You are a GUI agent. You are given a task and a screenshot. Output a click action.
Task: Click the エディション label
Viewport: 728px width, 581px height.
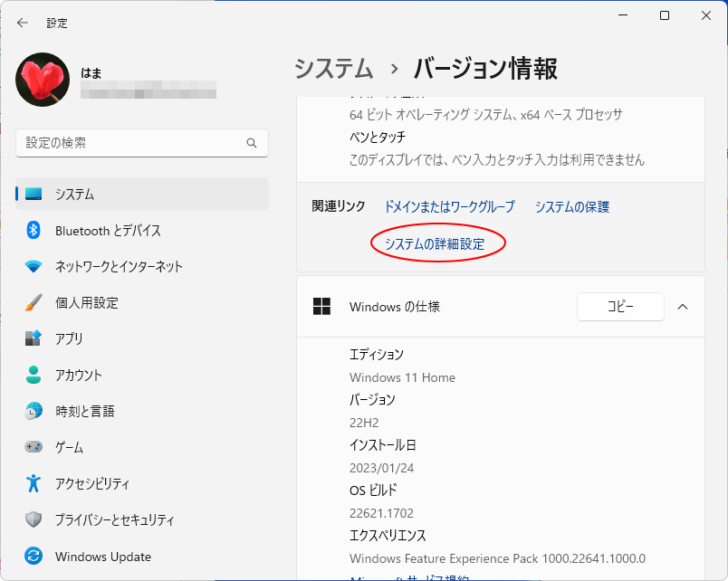377,354
